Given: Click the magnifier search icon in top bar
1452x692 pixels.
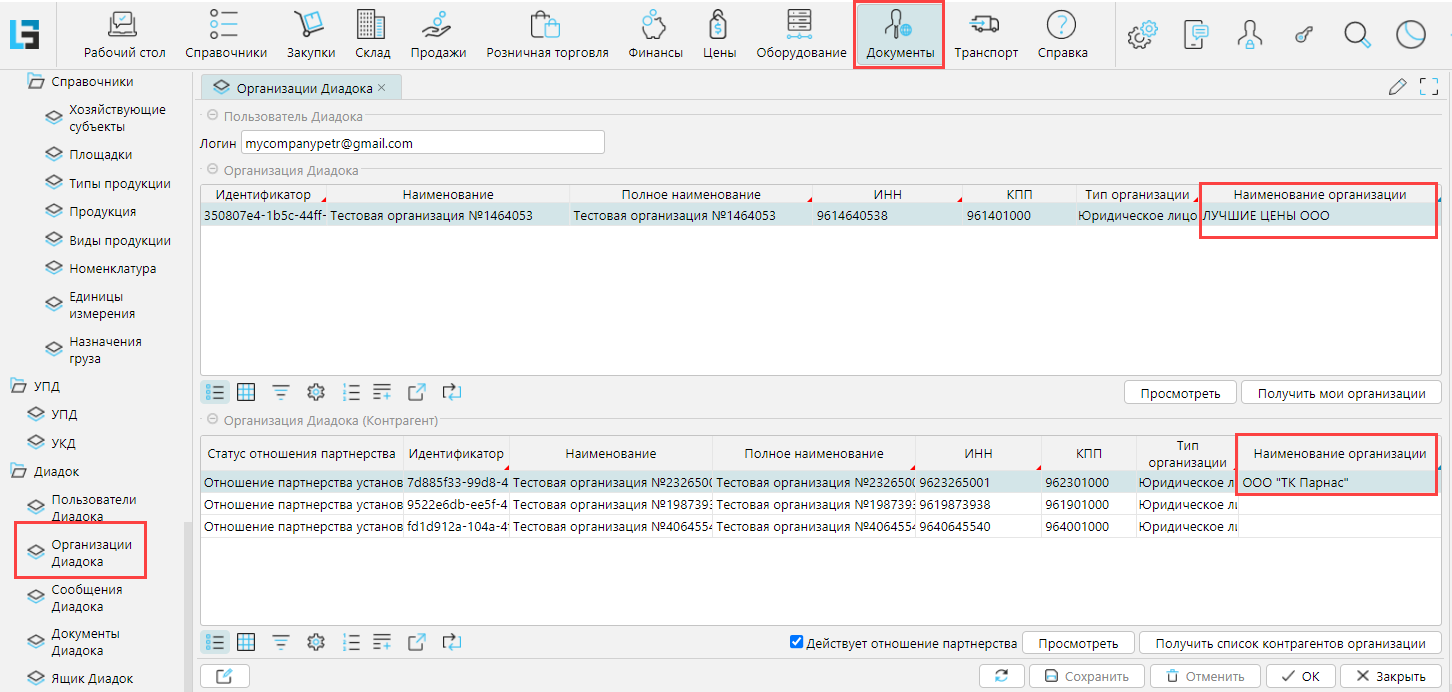Looking at the screenshot, I should tap(1356, 35).
